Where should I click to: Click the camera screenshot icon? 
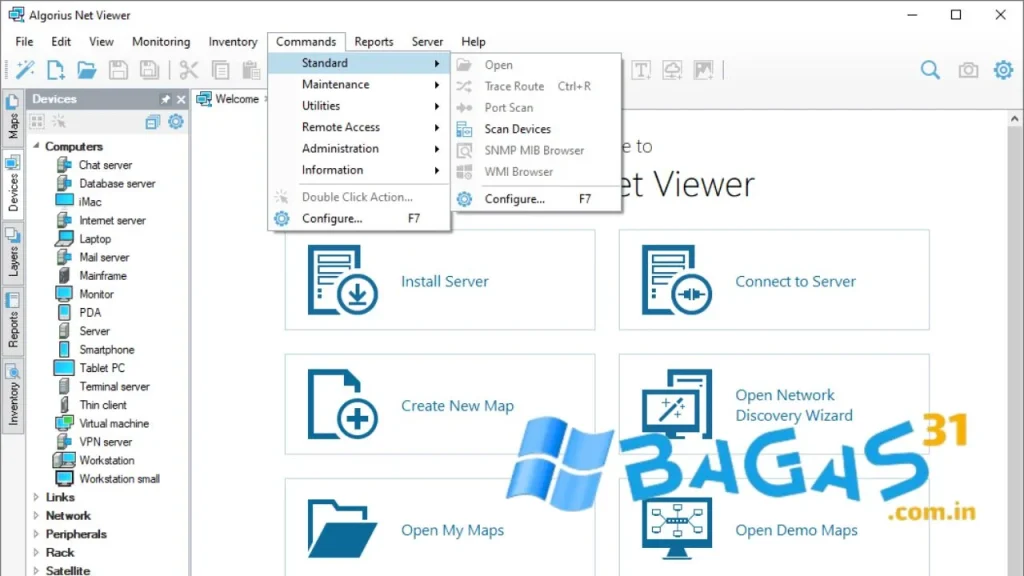(x=968, y=70)
